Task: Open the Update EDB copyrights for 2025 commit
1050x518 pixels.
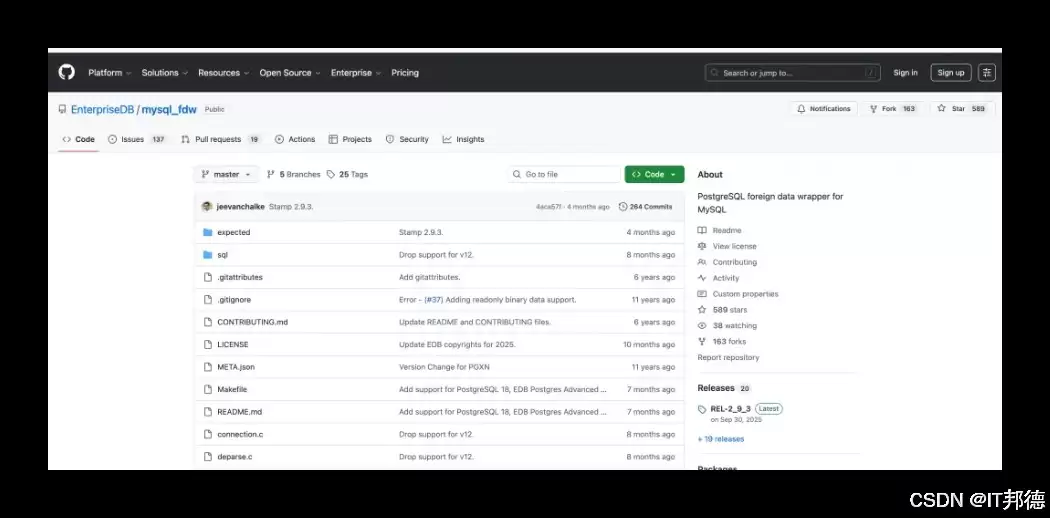Action: (x=457, y=345)
